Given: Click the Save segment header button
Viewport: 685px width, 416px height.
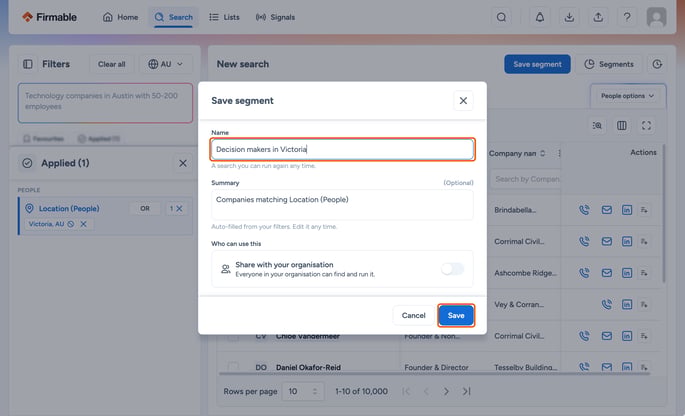Looking at the screenshot, I should [537, 64].
